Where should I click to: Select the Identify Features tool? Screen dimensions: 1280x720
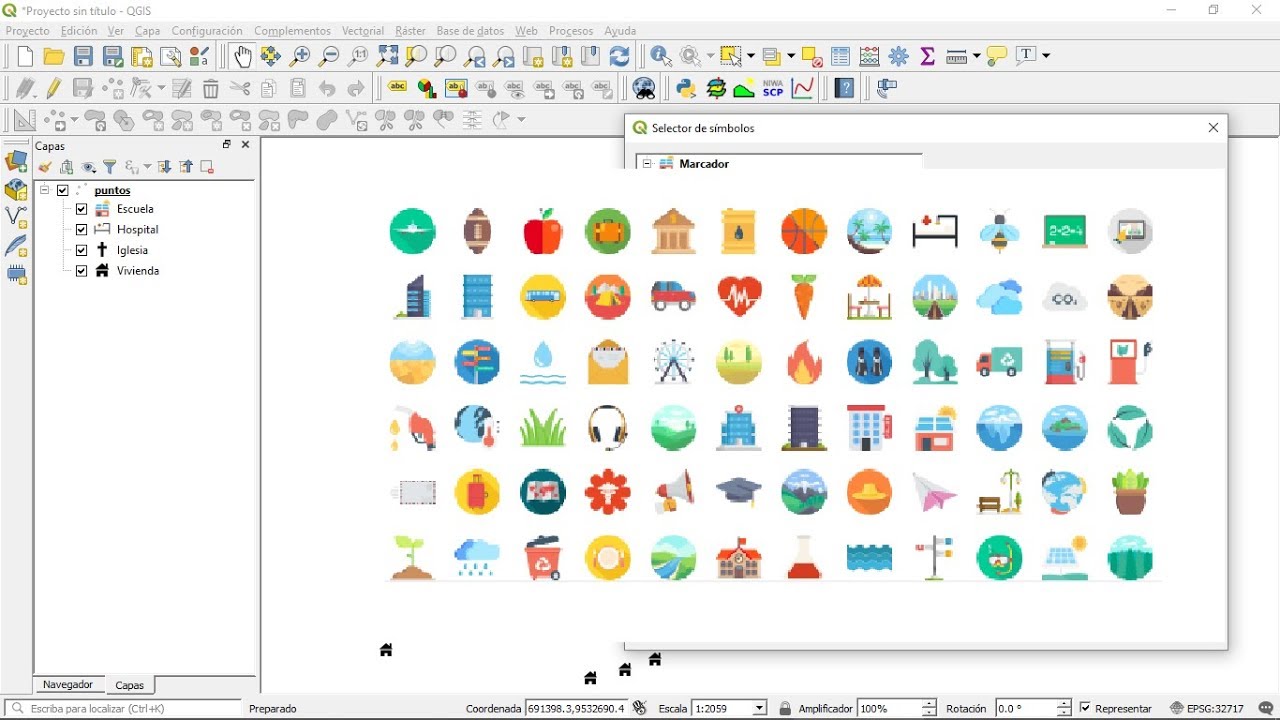661,57
